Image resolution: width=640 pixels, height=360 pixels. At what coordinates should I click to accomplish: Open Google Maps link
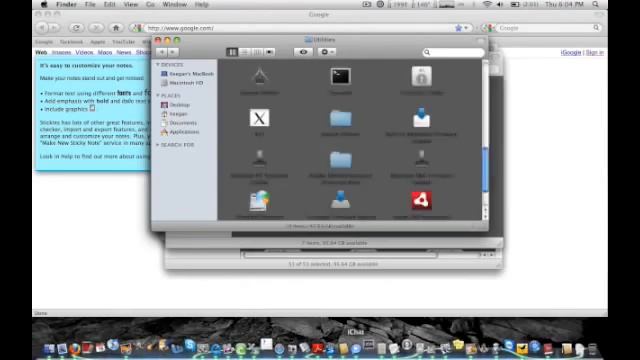(104, 53)
